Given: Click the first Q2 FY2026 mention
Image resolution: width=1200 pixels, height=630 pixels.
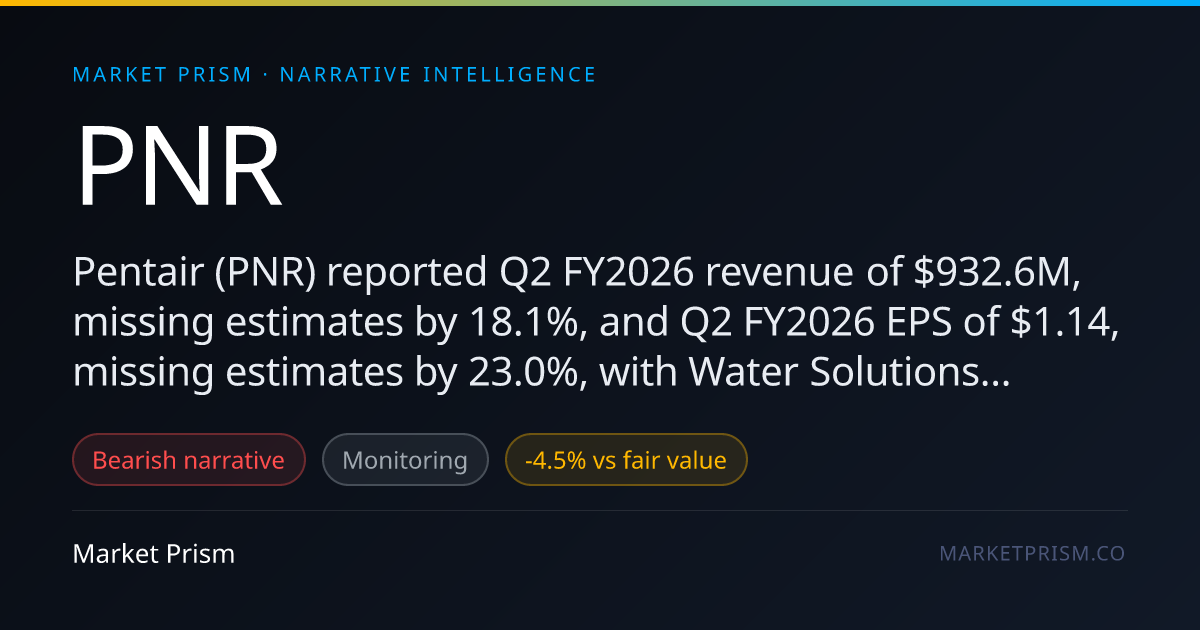Looking at the screenshot, I should coord(572,274).
